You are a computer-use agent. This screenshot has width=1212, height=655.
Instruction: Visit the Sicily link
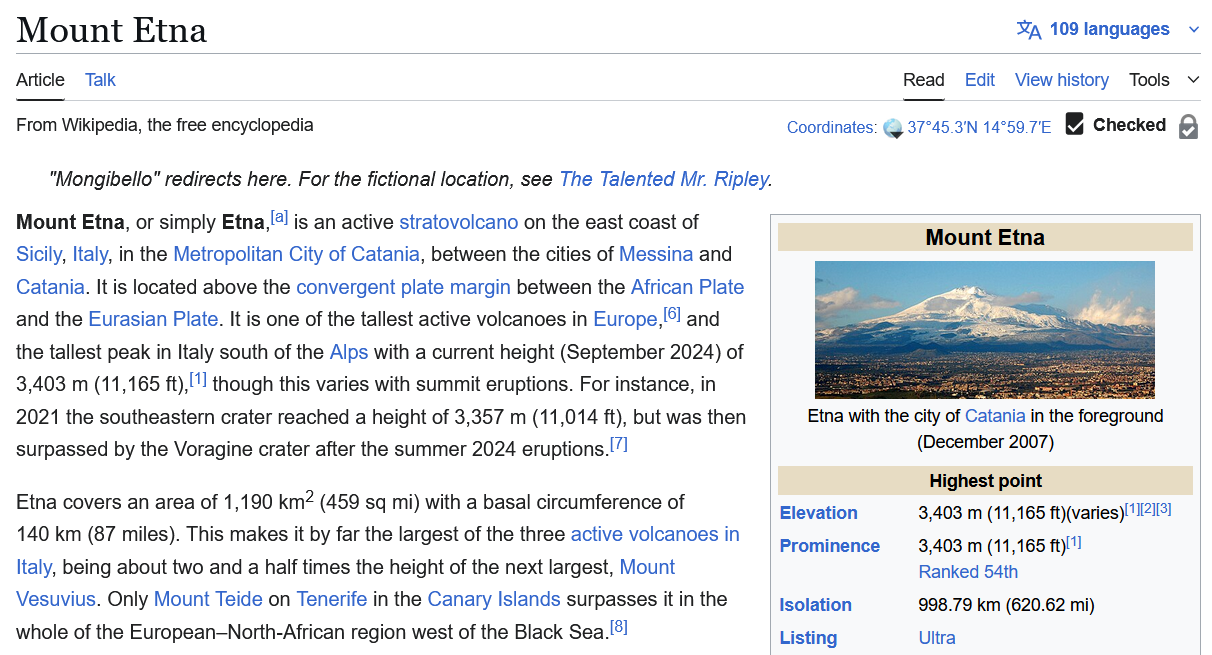point(39,254)
